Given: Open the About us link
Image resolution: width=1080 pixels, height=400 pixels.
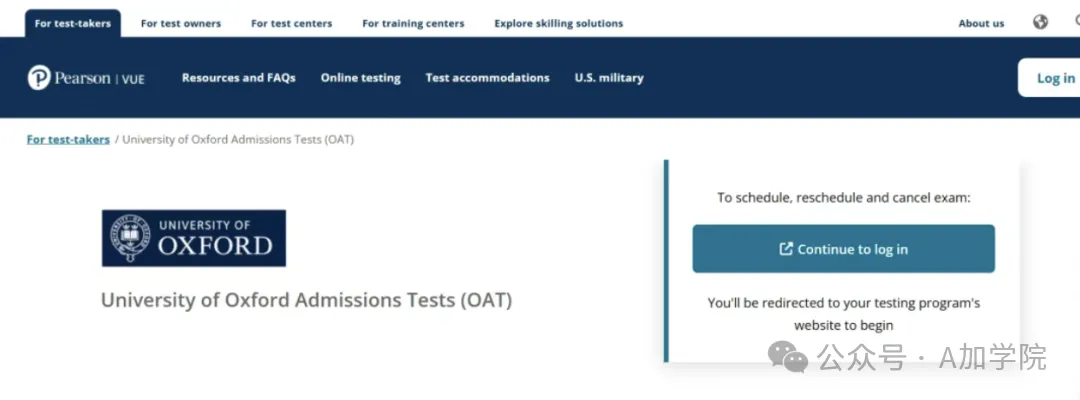Looking at the screenshot, I should (x=982, y=23).
